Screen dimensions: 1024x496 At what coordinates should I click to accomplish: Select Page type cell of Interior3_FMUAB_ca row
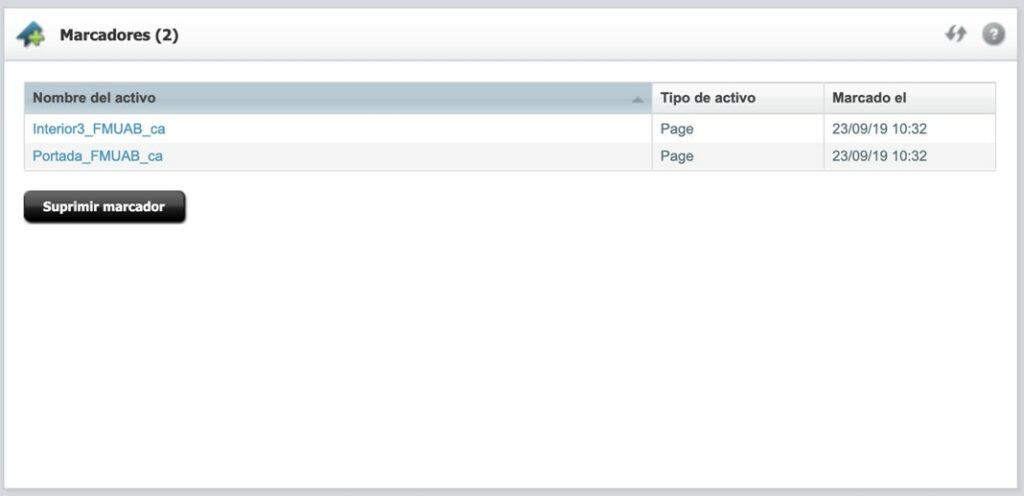[x=677, y=129]
